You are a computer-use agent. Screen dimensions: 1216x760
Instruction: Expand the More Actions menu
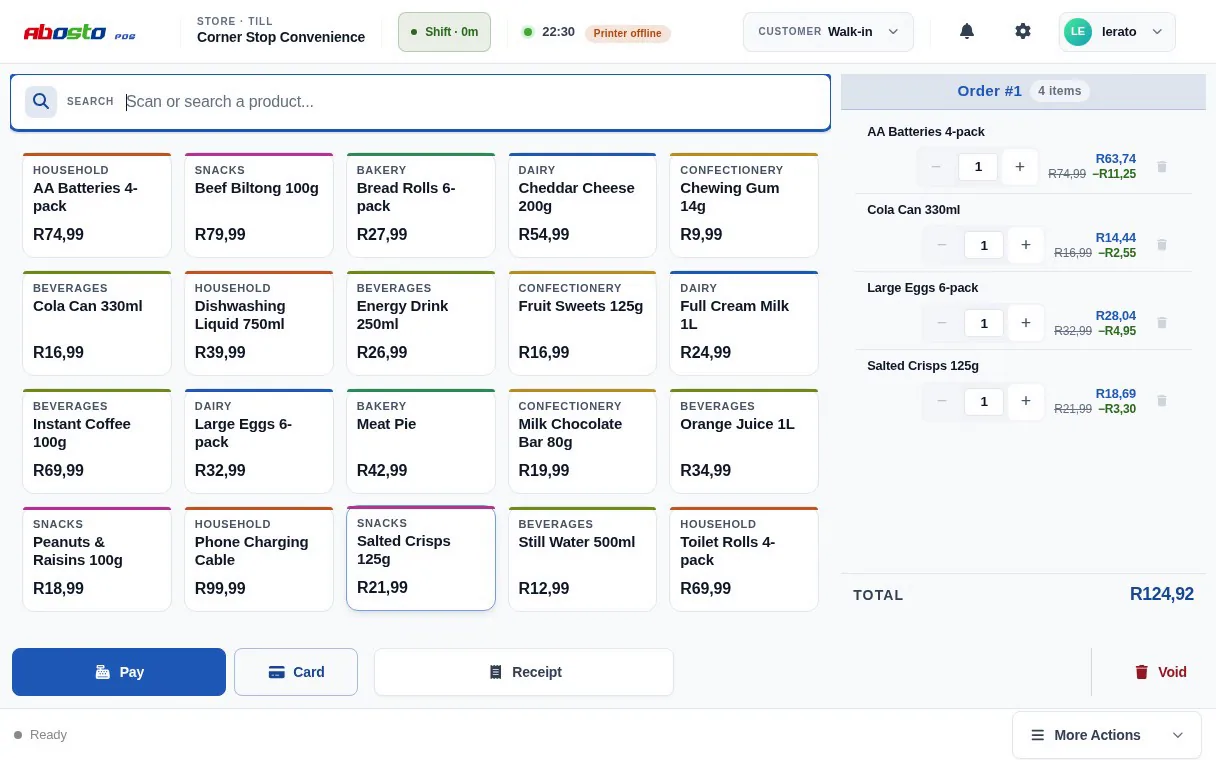click(x=1108, y=735)
